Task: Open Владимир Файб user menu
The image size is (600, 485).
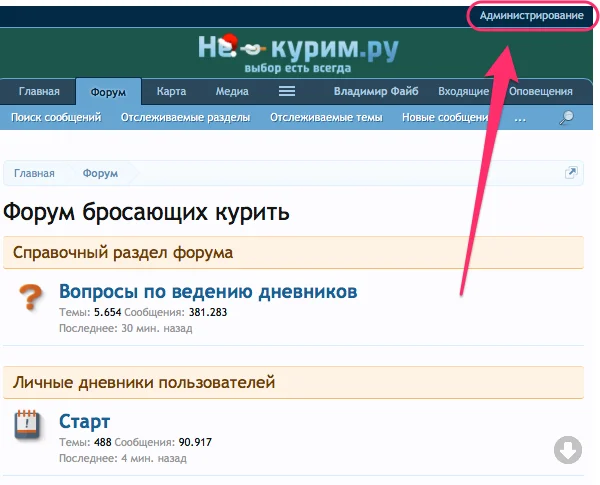Action: pyautogui.click(x=376, y=91)
